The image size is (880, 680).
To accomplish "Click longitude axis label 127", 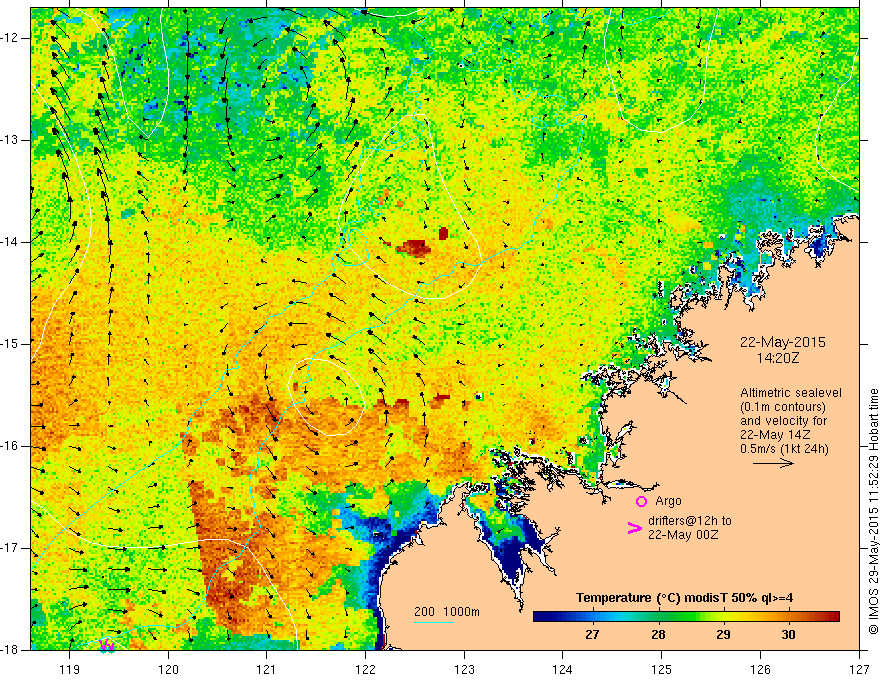I will [859, 669].
